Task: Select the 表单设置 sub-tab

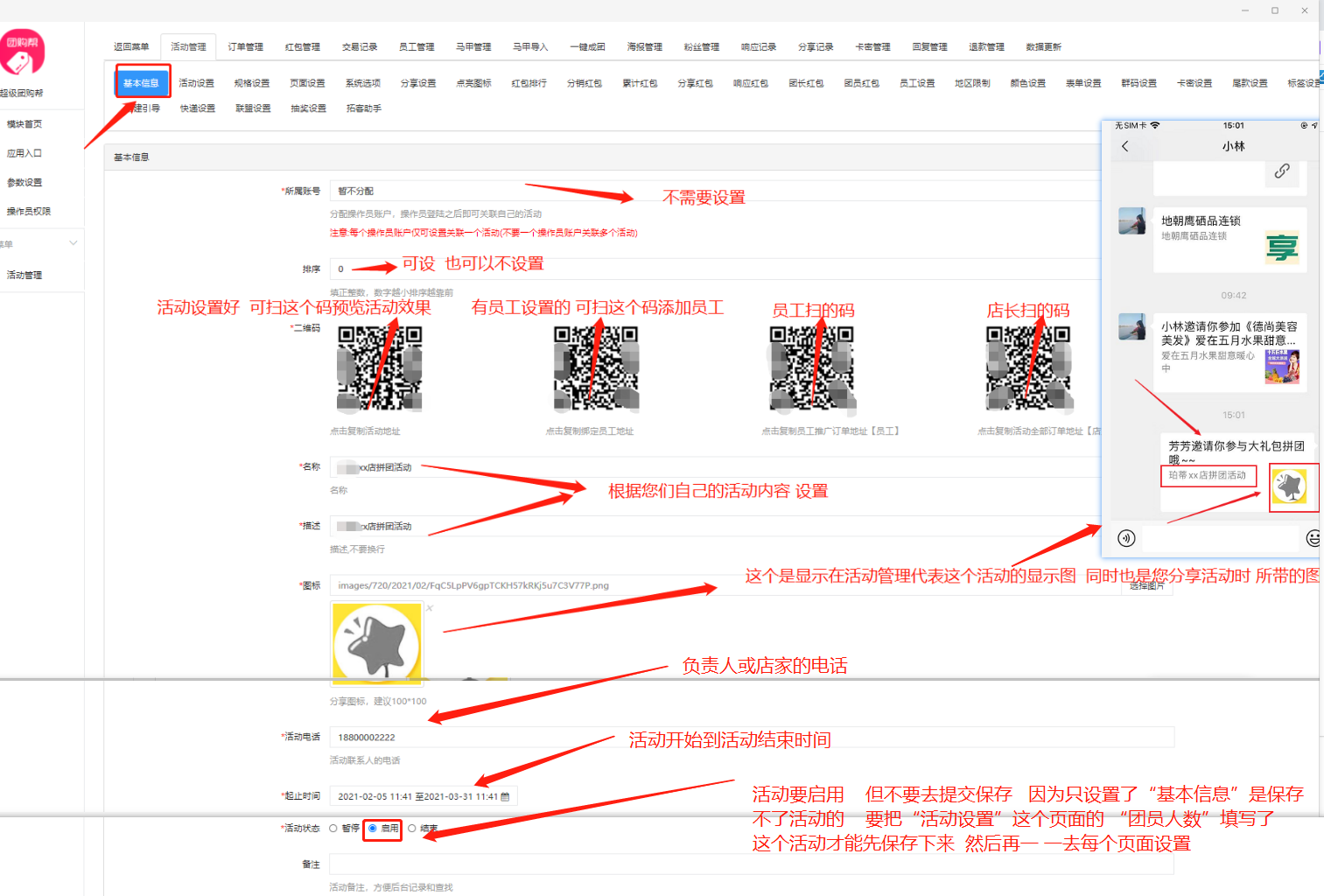Action: point(1083,83)
